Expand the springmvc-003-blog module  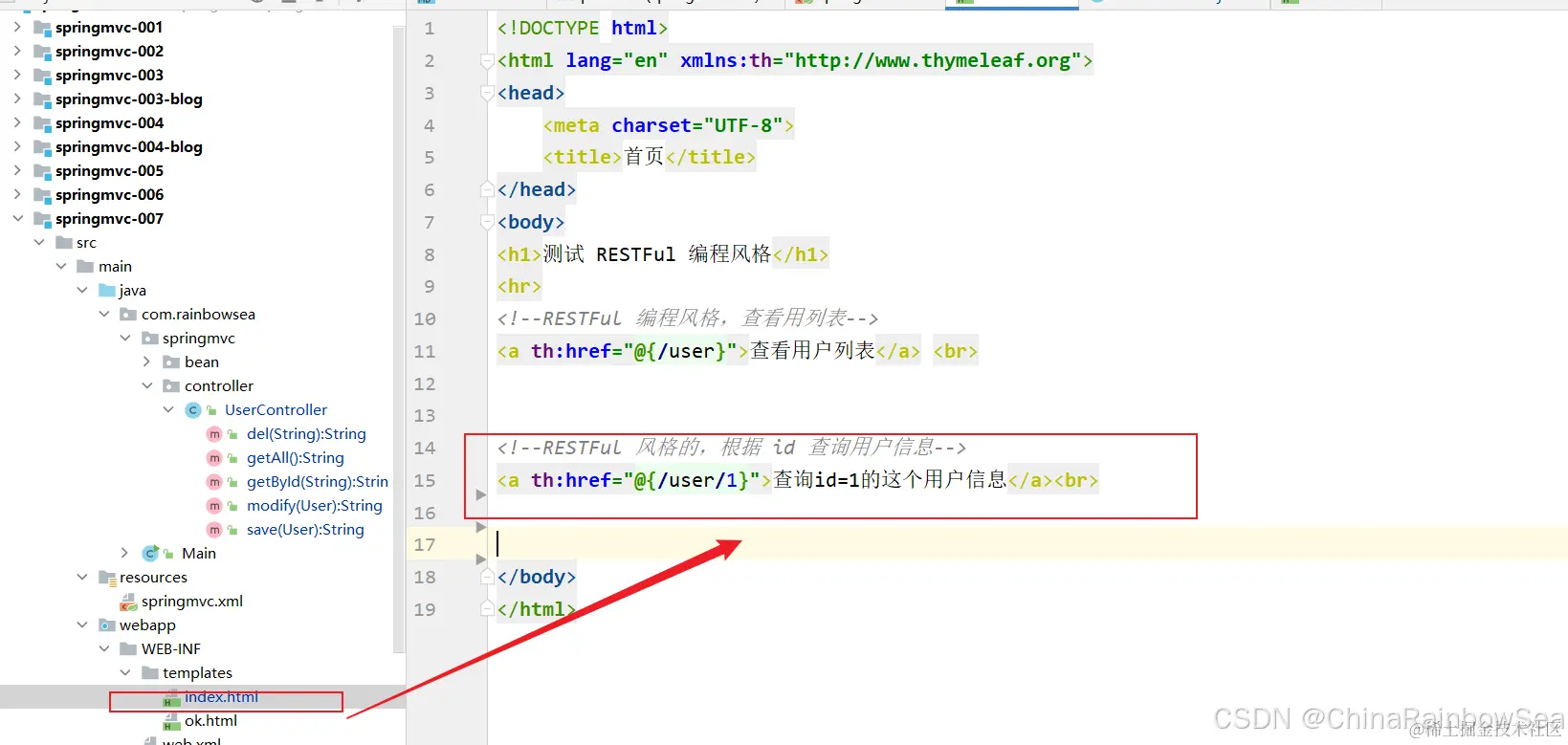pyautogui.click(x=17, y=99)
